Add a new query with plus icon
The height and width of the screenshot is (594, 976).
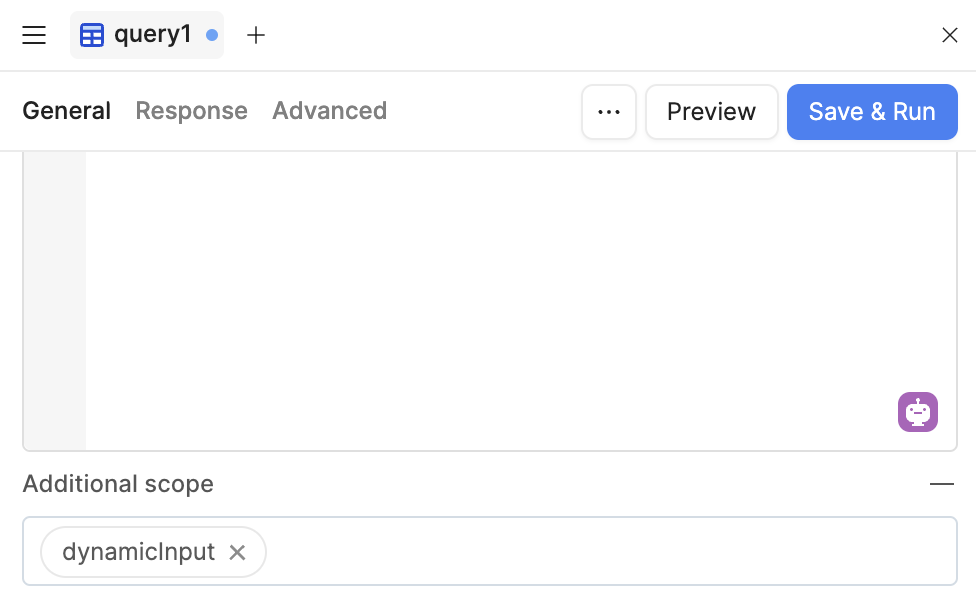coord(256,35)
